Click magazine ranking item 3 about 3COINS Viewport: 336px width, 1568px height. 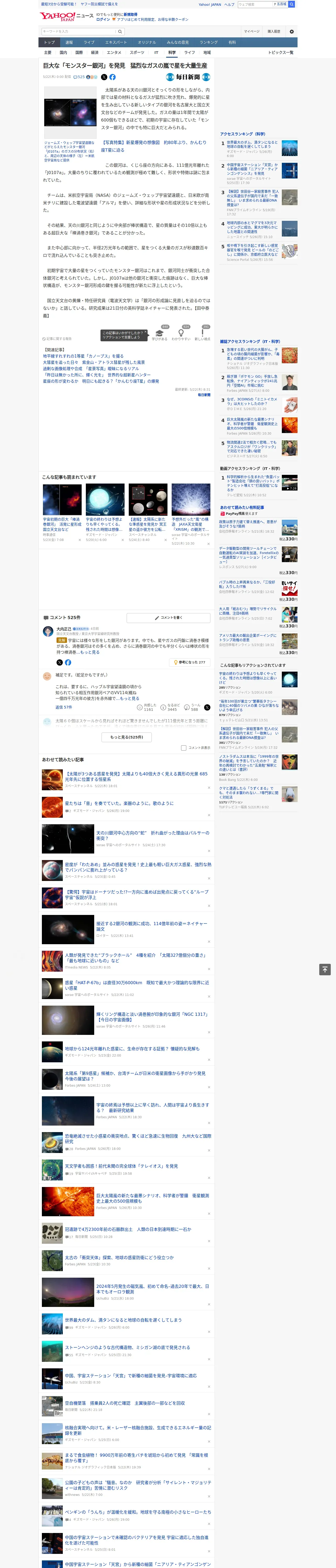point(253,401)
